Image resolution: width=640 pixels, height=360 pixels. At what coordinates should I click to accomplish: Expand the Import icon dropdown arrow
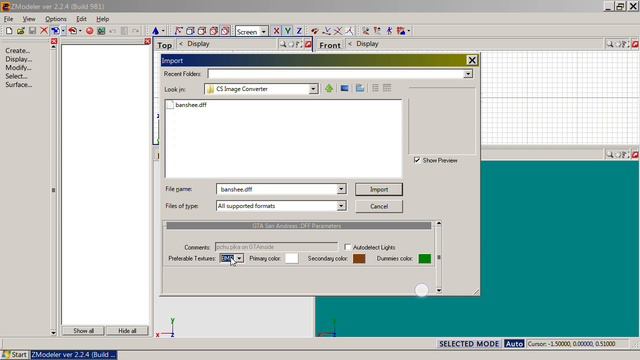(x=63, y=31)
